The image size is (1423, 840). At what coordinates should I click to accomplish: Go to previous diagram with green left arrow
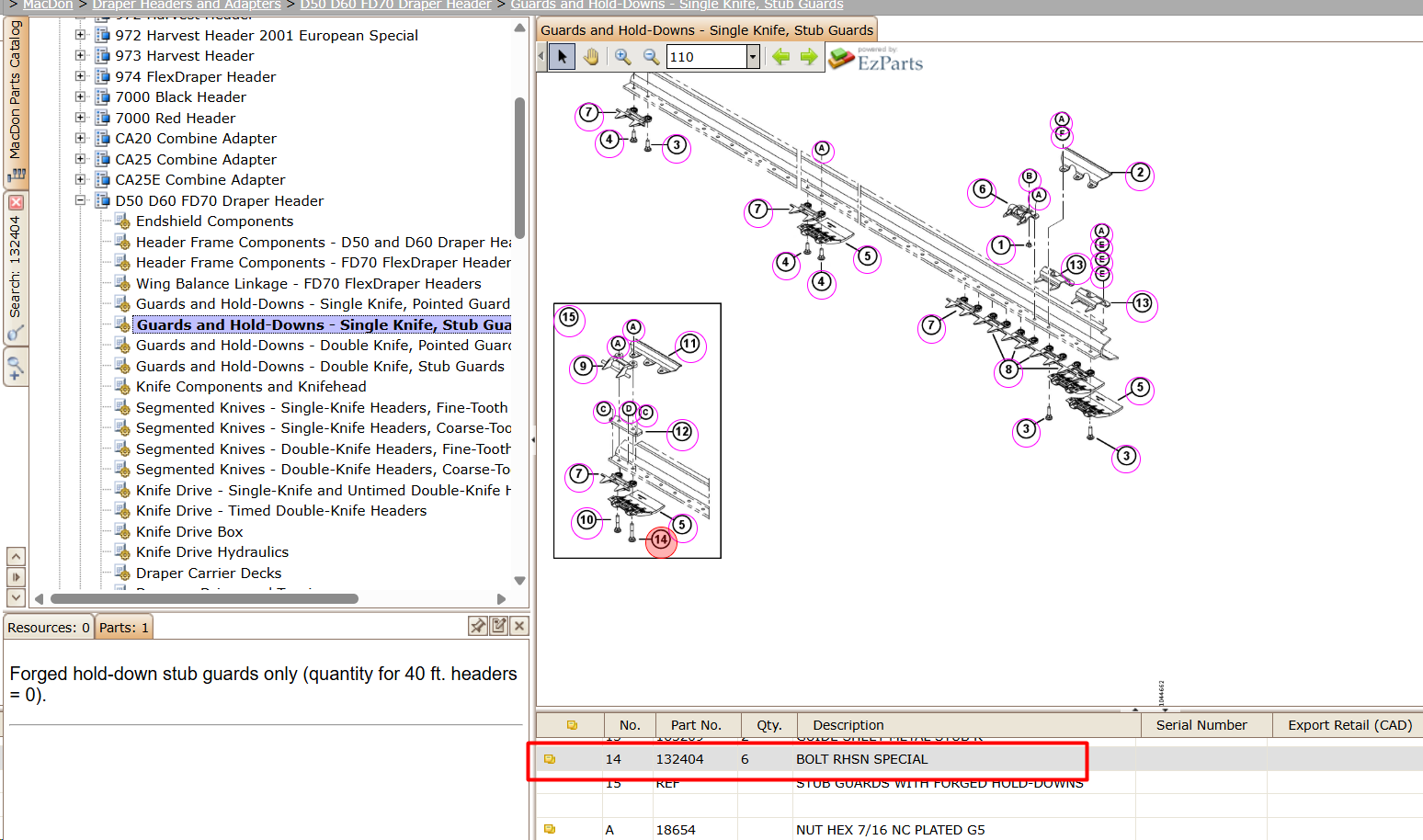pyautogui.click(x=781, y=57)
